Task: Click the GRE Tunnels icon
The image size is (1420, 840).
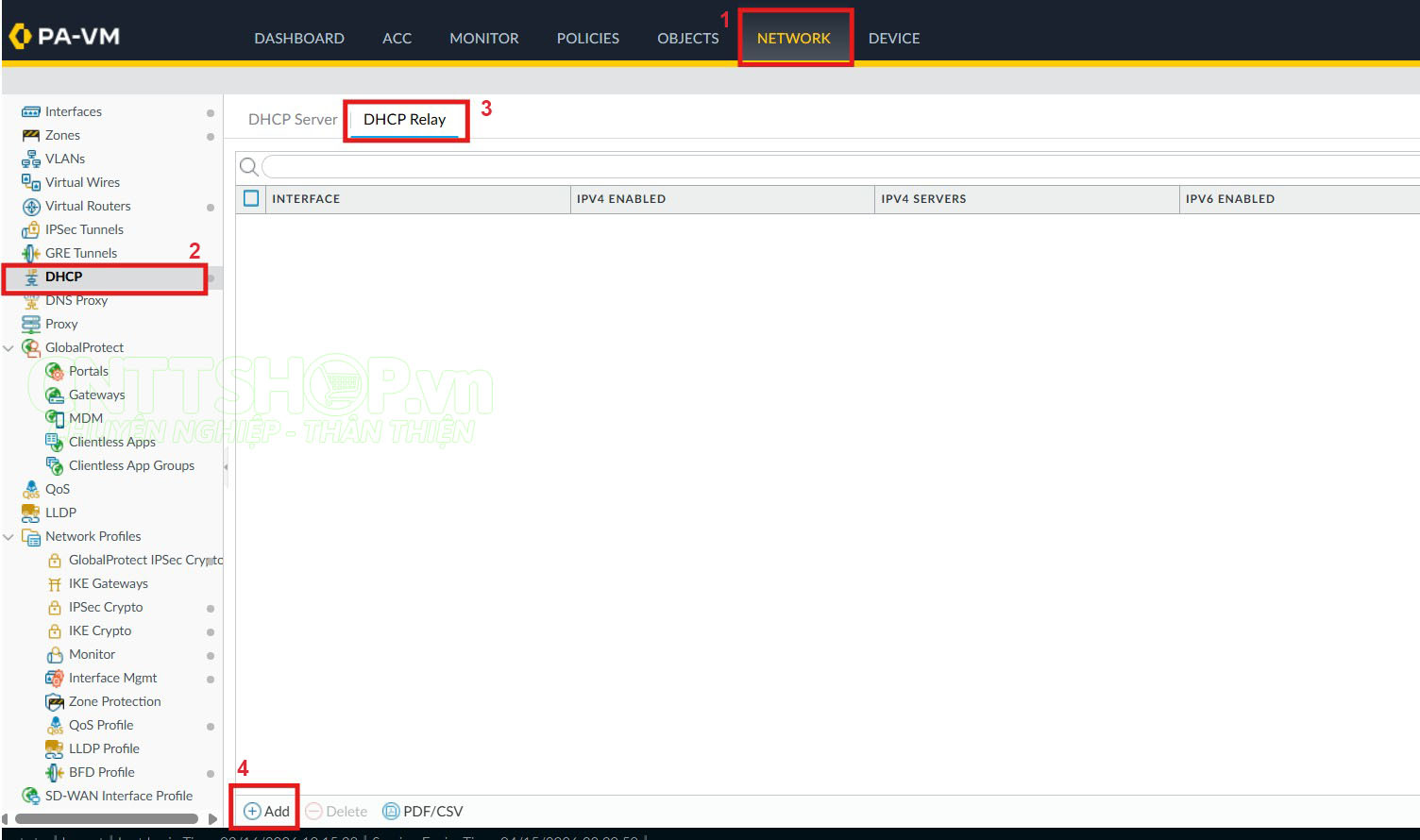Action: coord(31,253)
